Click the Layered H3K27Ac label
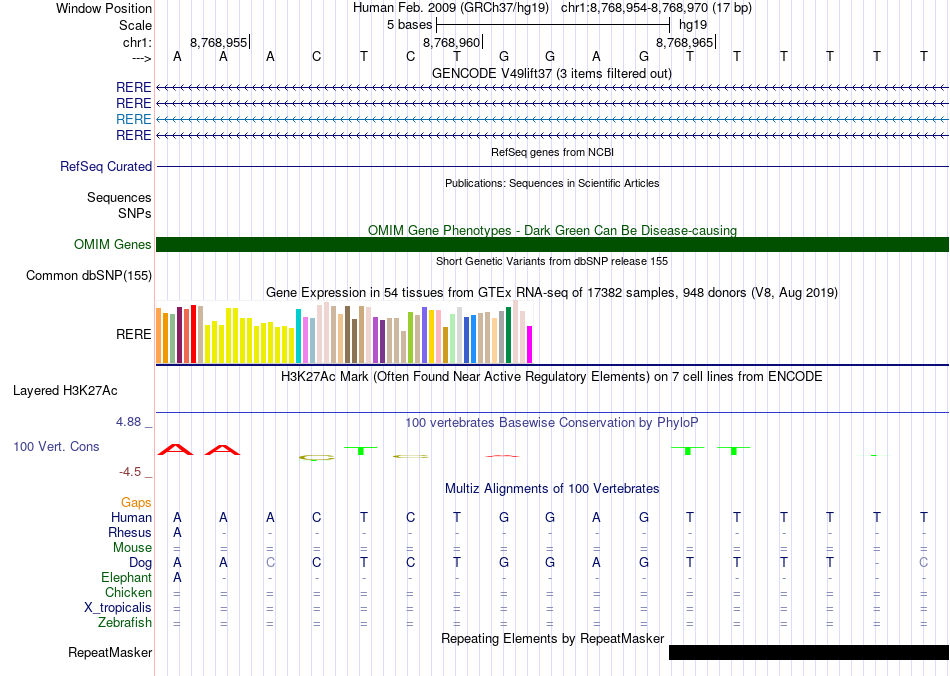Viewport: 950px width, 676px height. click(x=65, y=391)
